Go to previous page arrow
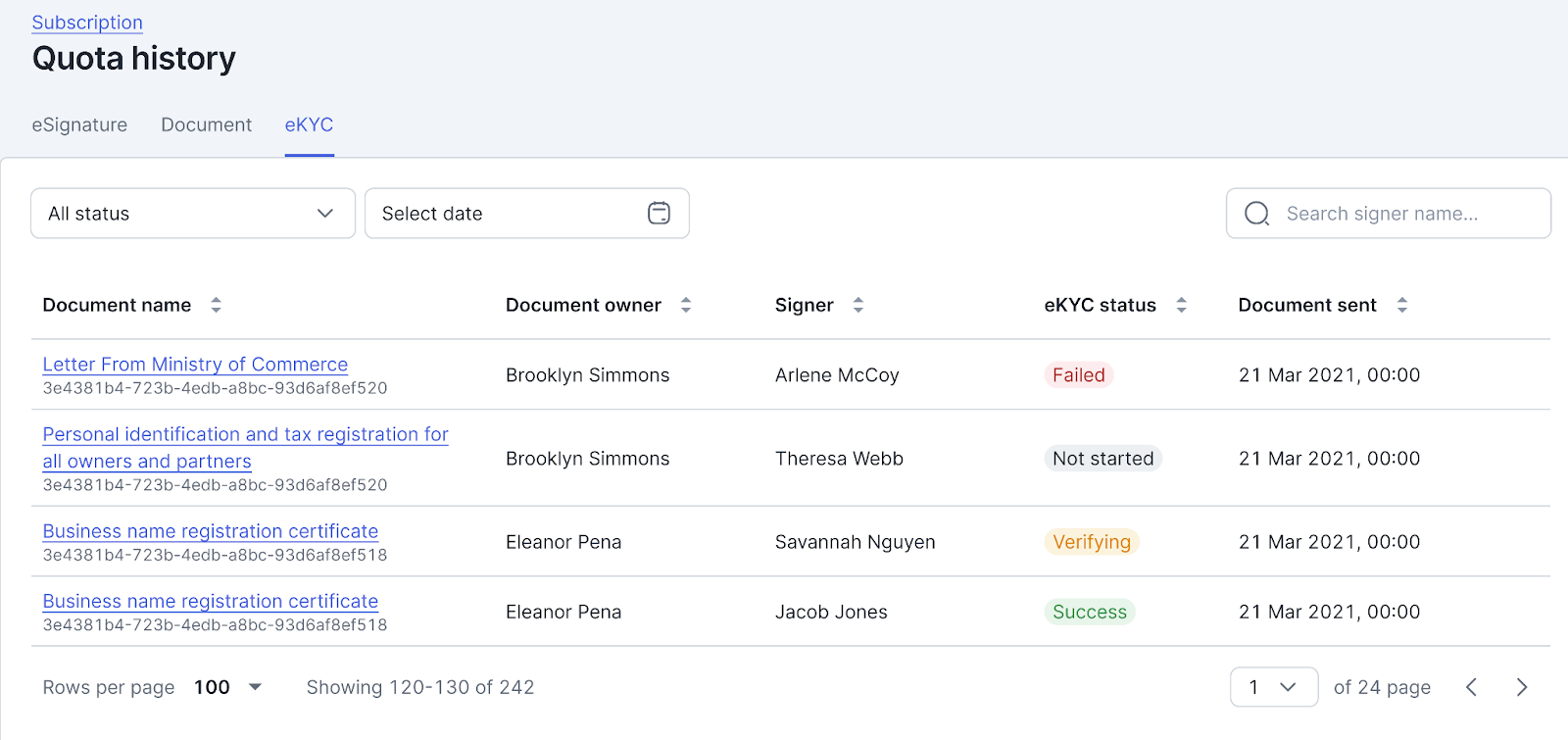This screenshot has height=740, width=1568. (1471, 687)
